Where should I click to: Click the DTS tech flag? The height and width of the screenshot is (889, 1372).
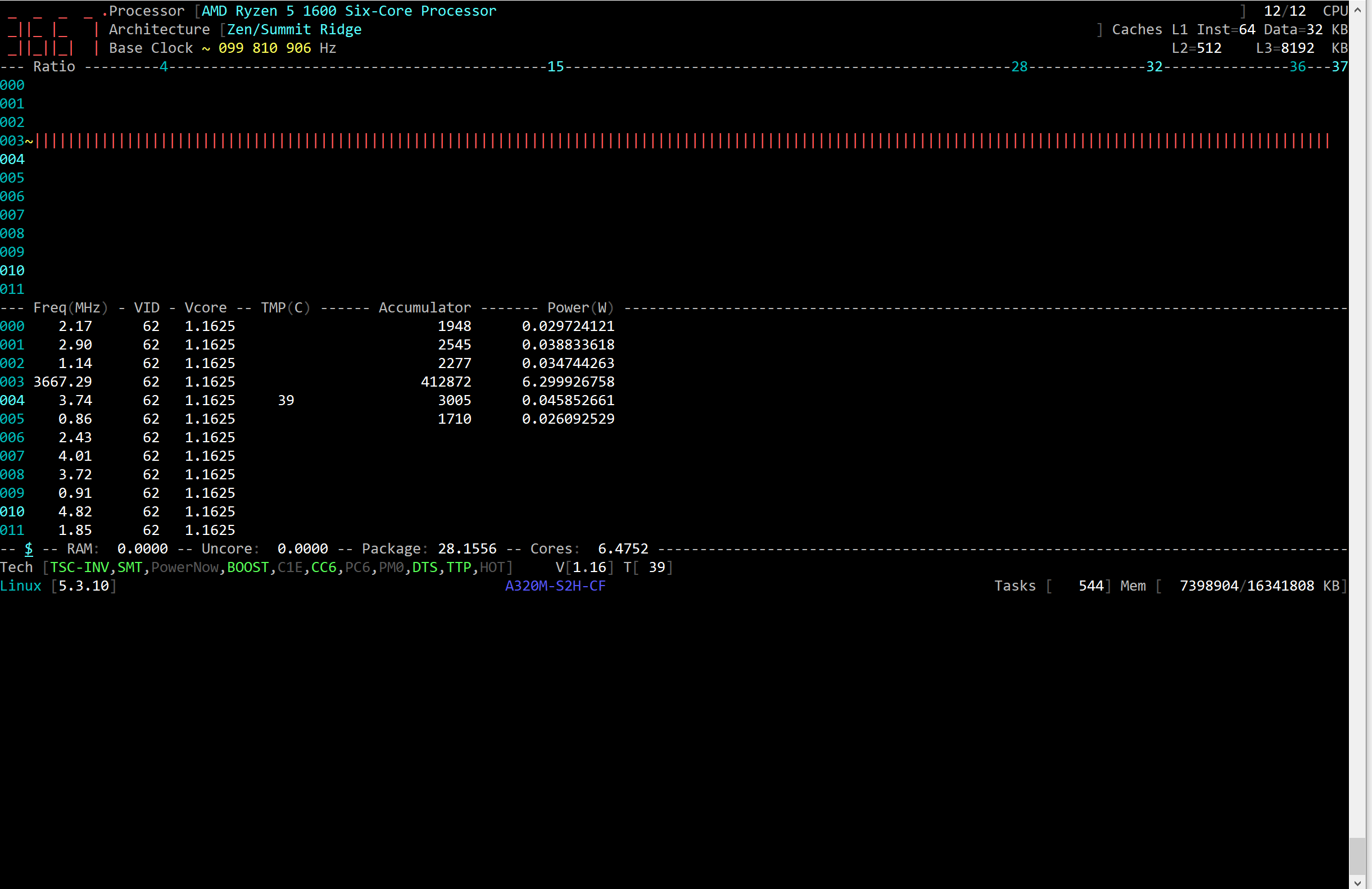425,568
